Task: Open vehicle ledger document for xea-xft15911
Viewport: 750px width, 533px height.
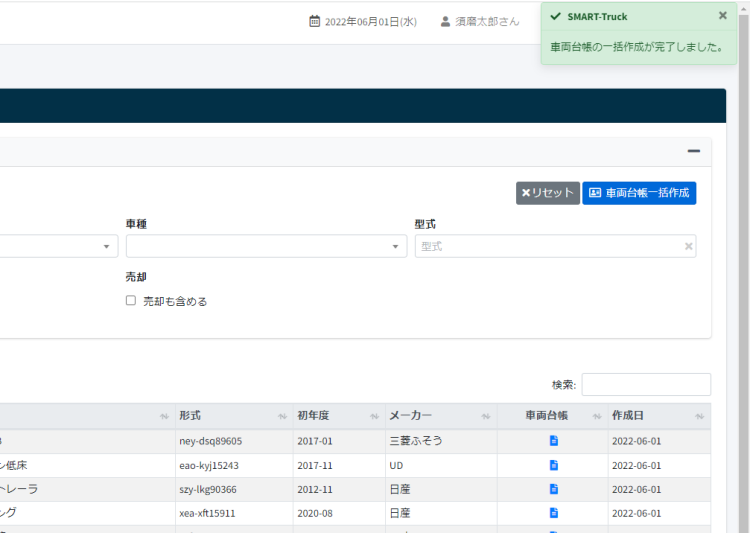Action: click(553, 513)
